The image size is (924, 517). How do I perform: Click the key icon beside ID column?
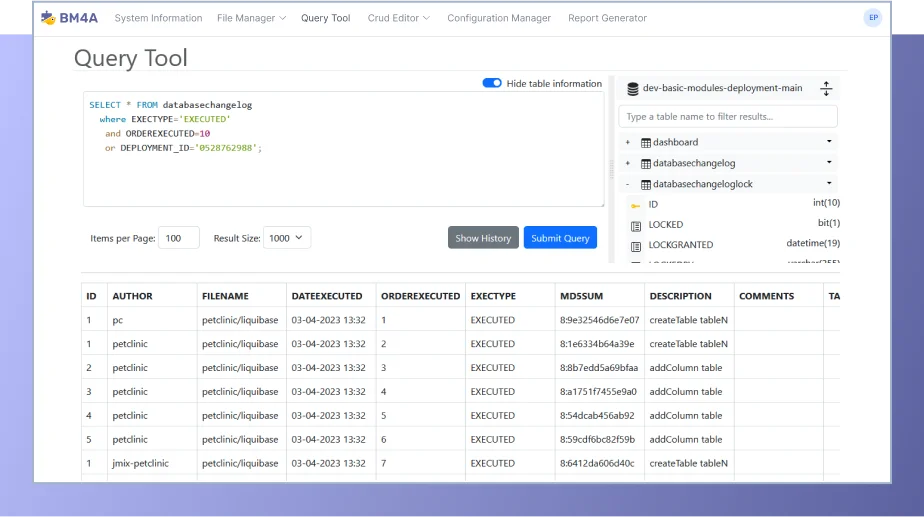tap(635, 205)
